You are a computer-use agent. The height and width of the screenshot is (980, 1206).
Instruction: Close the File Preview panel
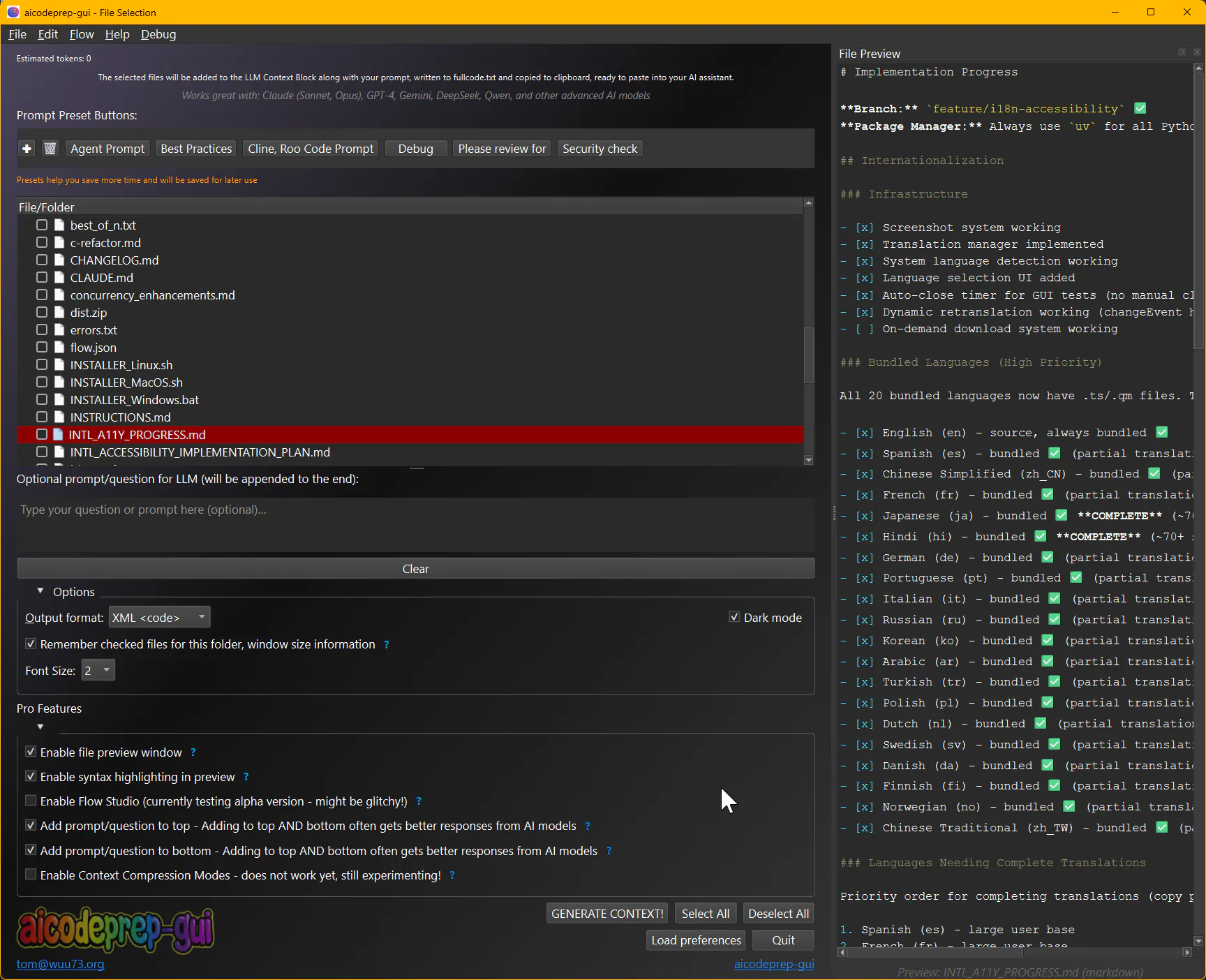1197,52
